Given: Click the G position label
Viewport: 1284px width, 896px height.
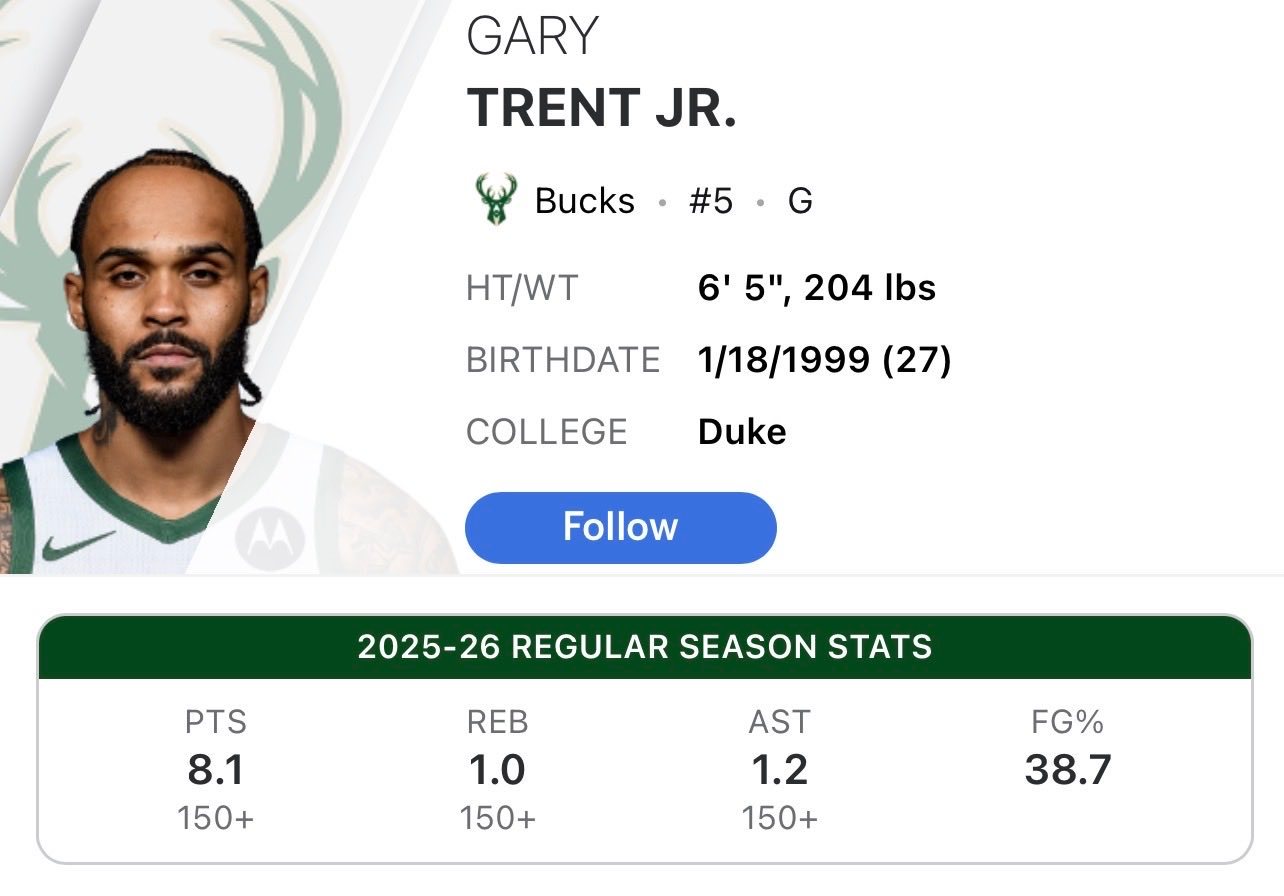Looking at the screenshot, I should pyautogui.click(x=800, y=201).
